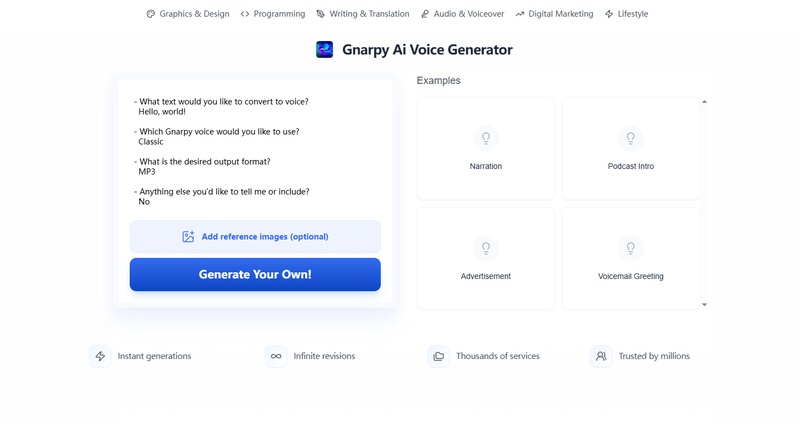Click Add reference images (optional) button

255,237
